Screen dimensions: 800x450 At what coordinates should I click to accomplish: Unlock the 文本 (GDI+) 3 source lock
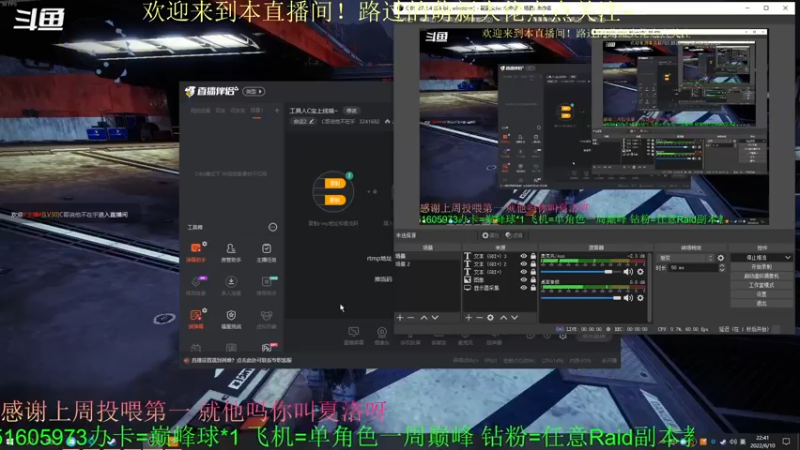tap(533, 256)
